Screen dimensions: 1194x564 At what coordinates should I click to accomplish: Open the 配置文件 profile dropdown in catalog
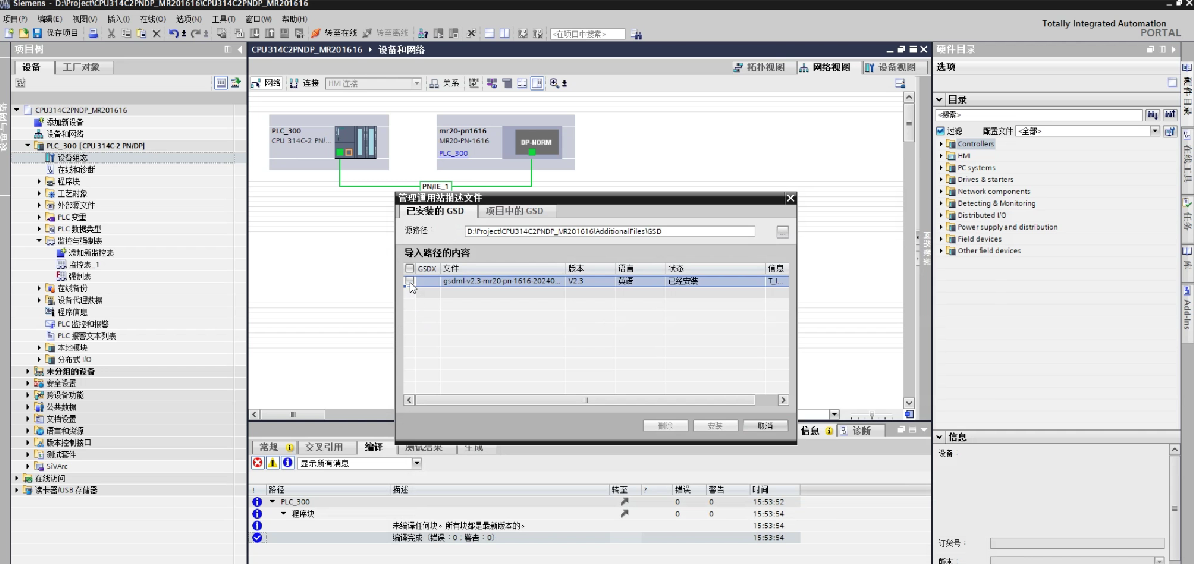(1154, 131)
